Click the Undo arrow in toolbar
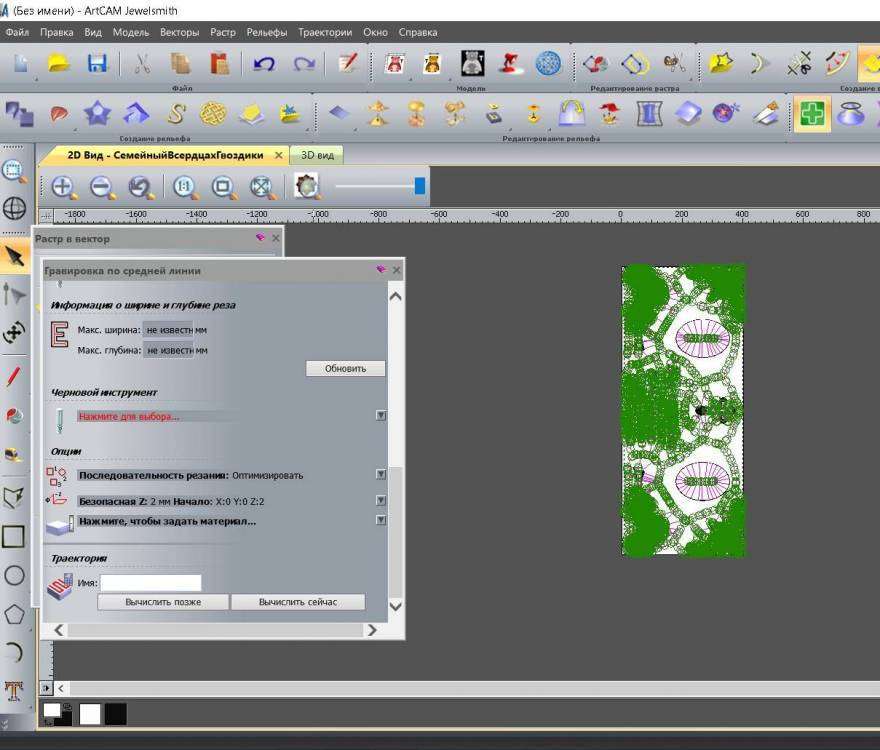880x750 pixels. click(265, 64)
